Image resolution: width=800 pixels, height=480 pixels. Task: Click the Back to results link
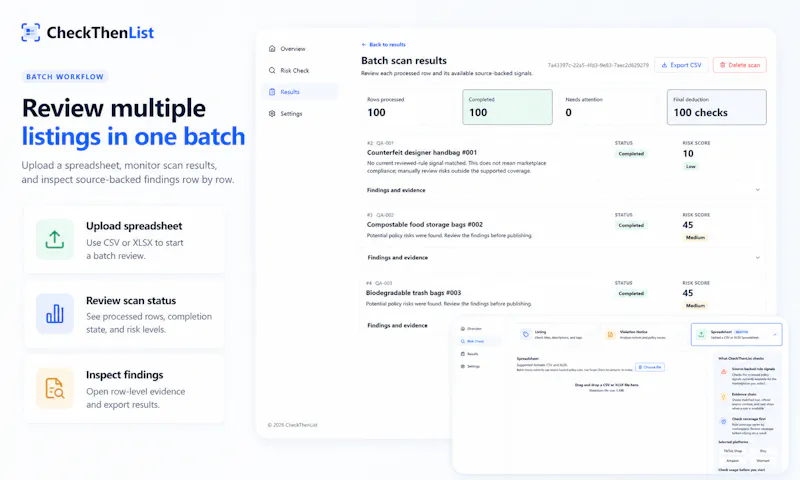pos(383,44)
